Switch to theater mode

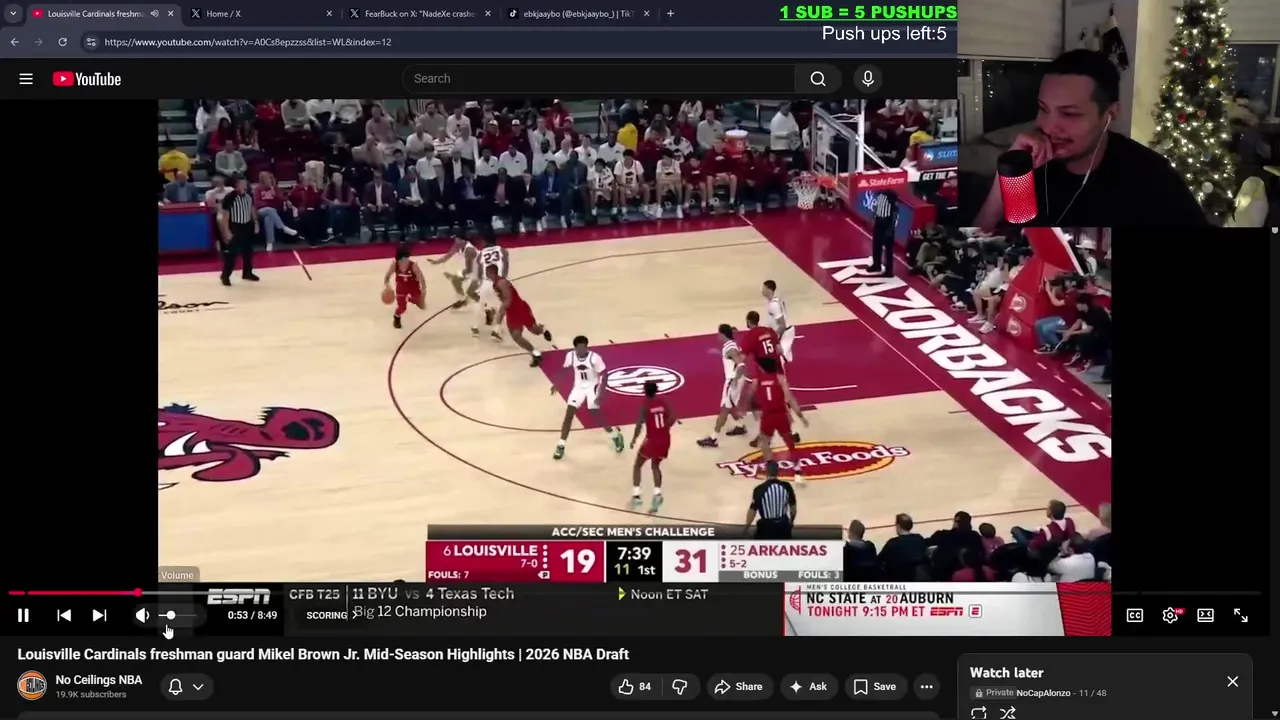(1205, 615)
